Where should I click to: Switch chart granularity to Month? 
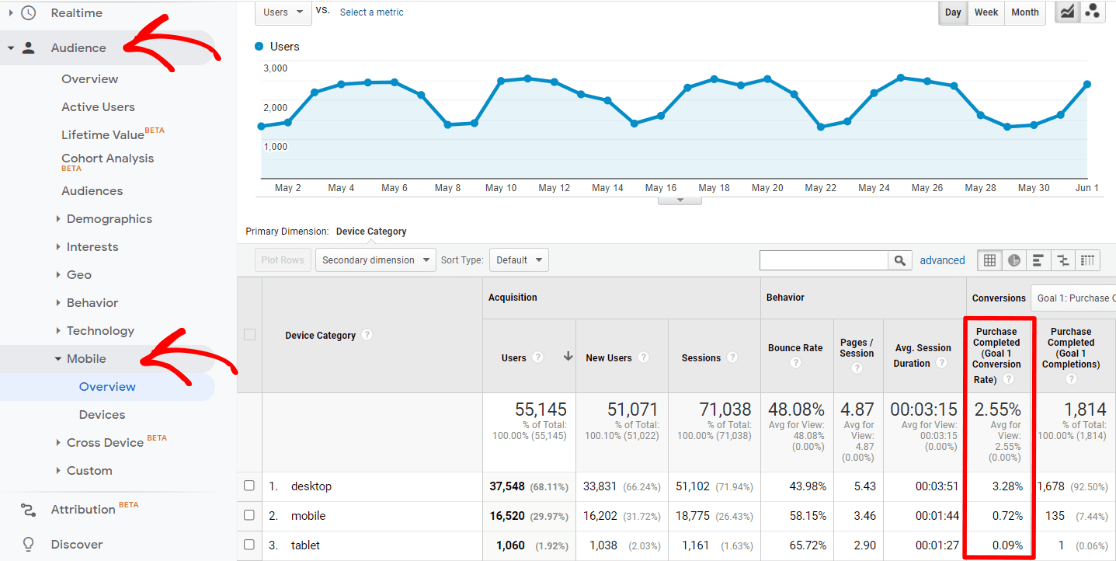[x=1025, y=12]
